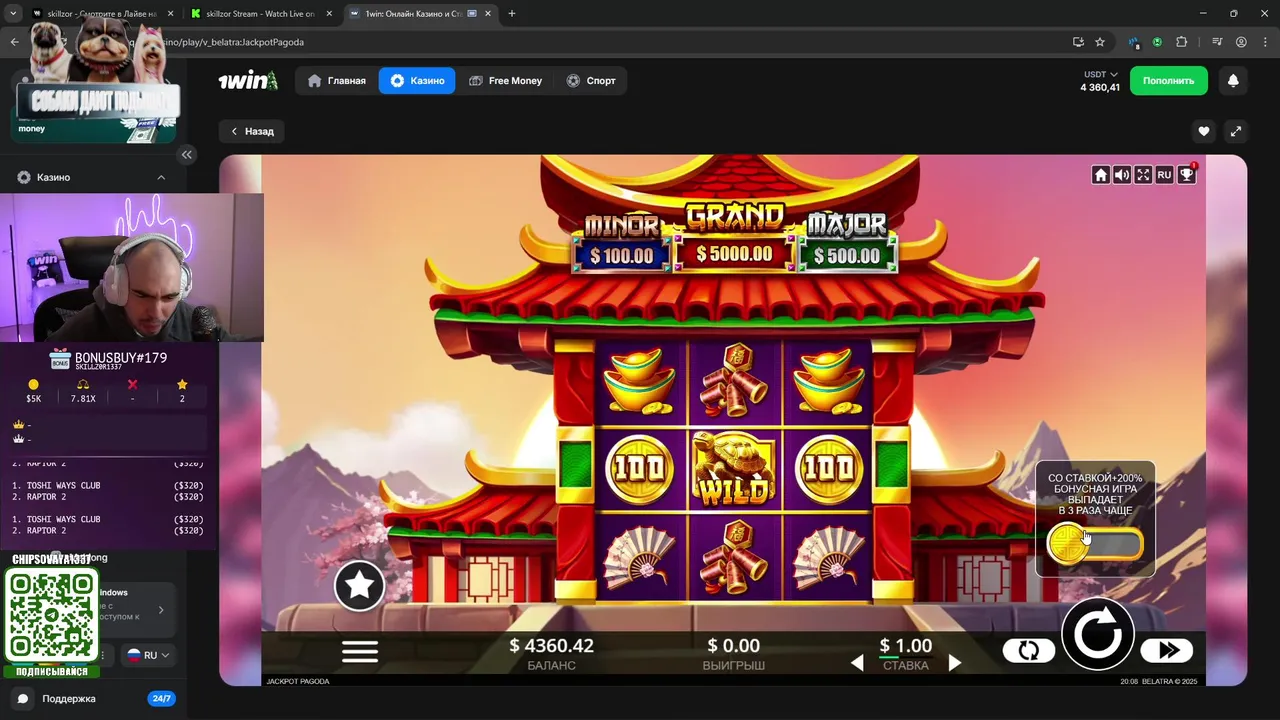
Task: Go to Главная tab
Action: (337, 81)
